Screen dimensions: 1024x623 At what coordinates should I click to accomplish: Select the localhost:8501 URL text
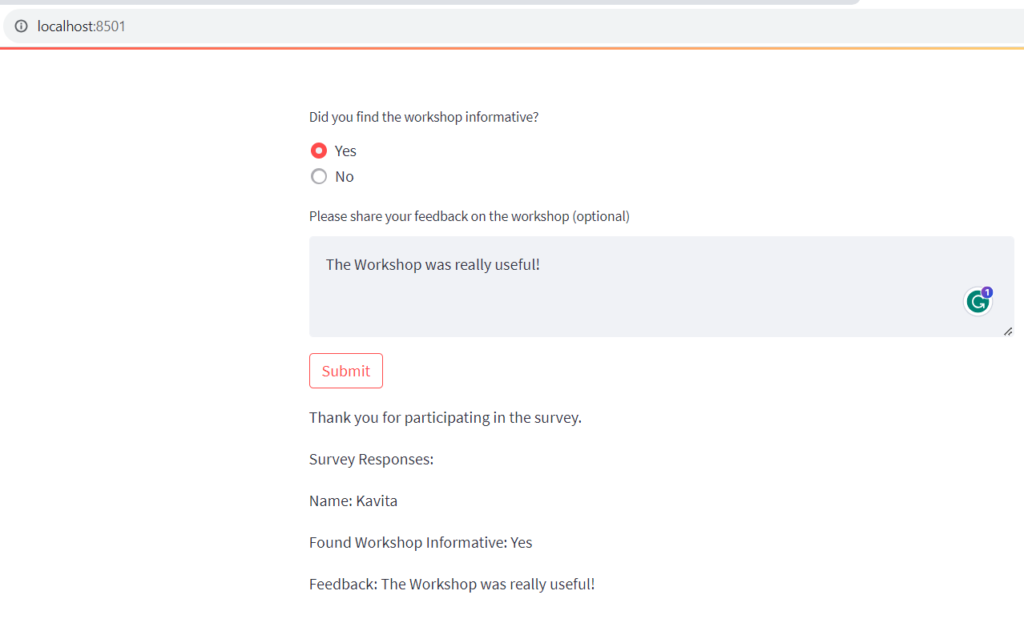[x=79, y=26]
